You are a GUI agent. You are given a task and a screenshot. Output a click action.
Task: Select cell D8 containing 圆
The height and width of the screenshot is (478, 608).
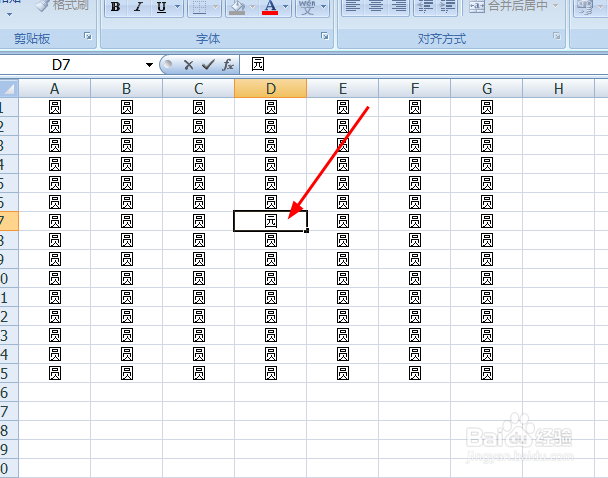point(271,240)
